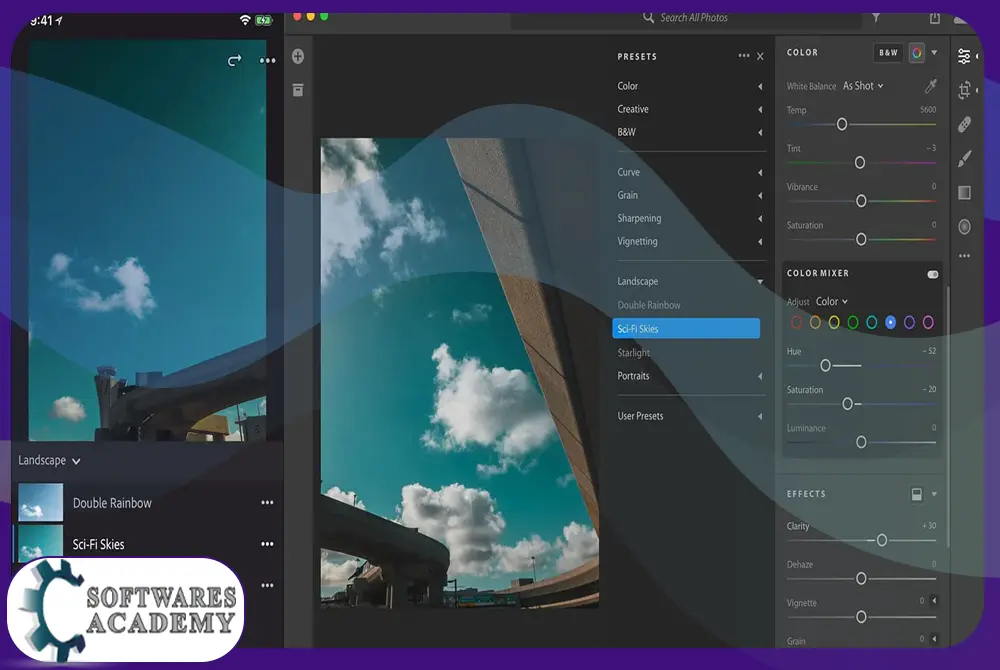Apply the Sci-Fi Skies preset in panel
1000x670 pixels.
[x=686, y=328]
